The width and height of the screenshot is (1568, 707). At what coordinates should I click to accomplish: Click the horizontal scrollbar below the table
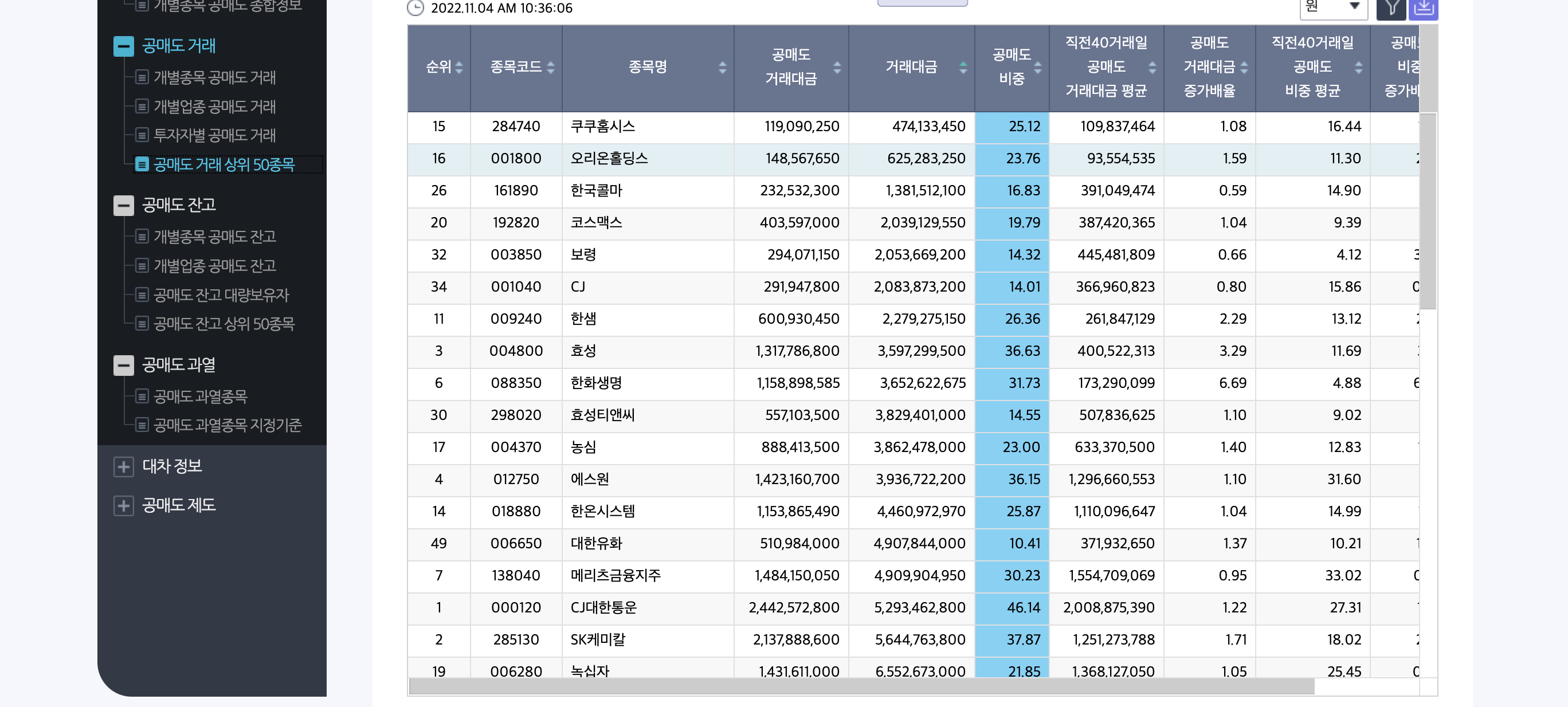point(861,687)
